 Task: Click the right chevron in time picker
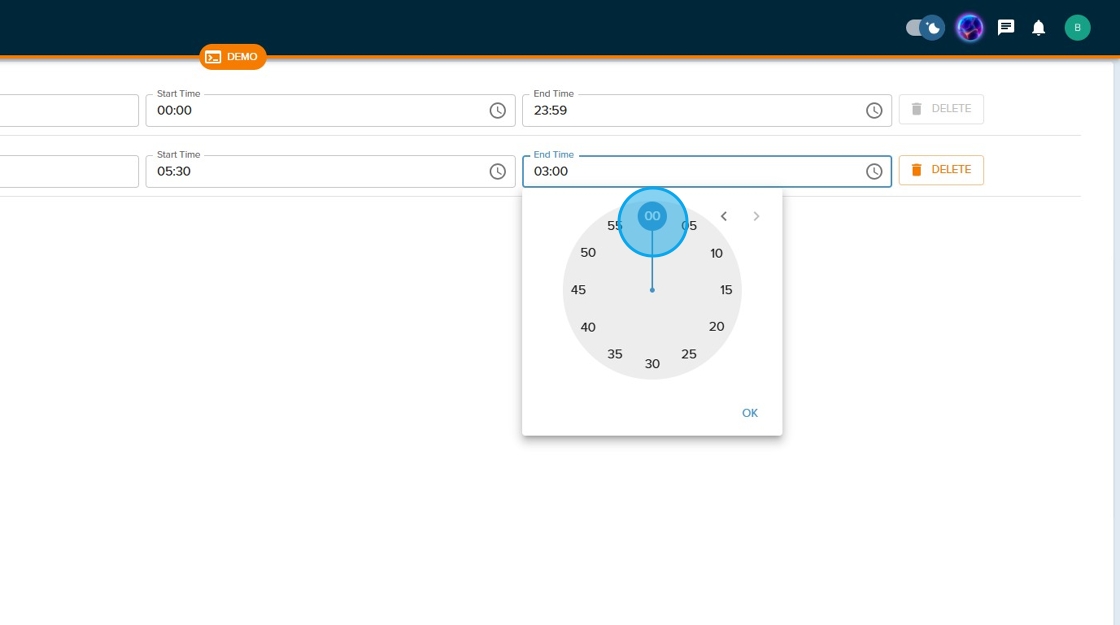click(x=756, y=217)
